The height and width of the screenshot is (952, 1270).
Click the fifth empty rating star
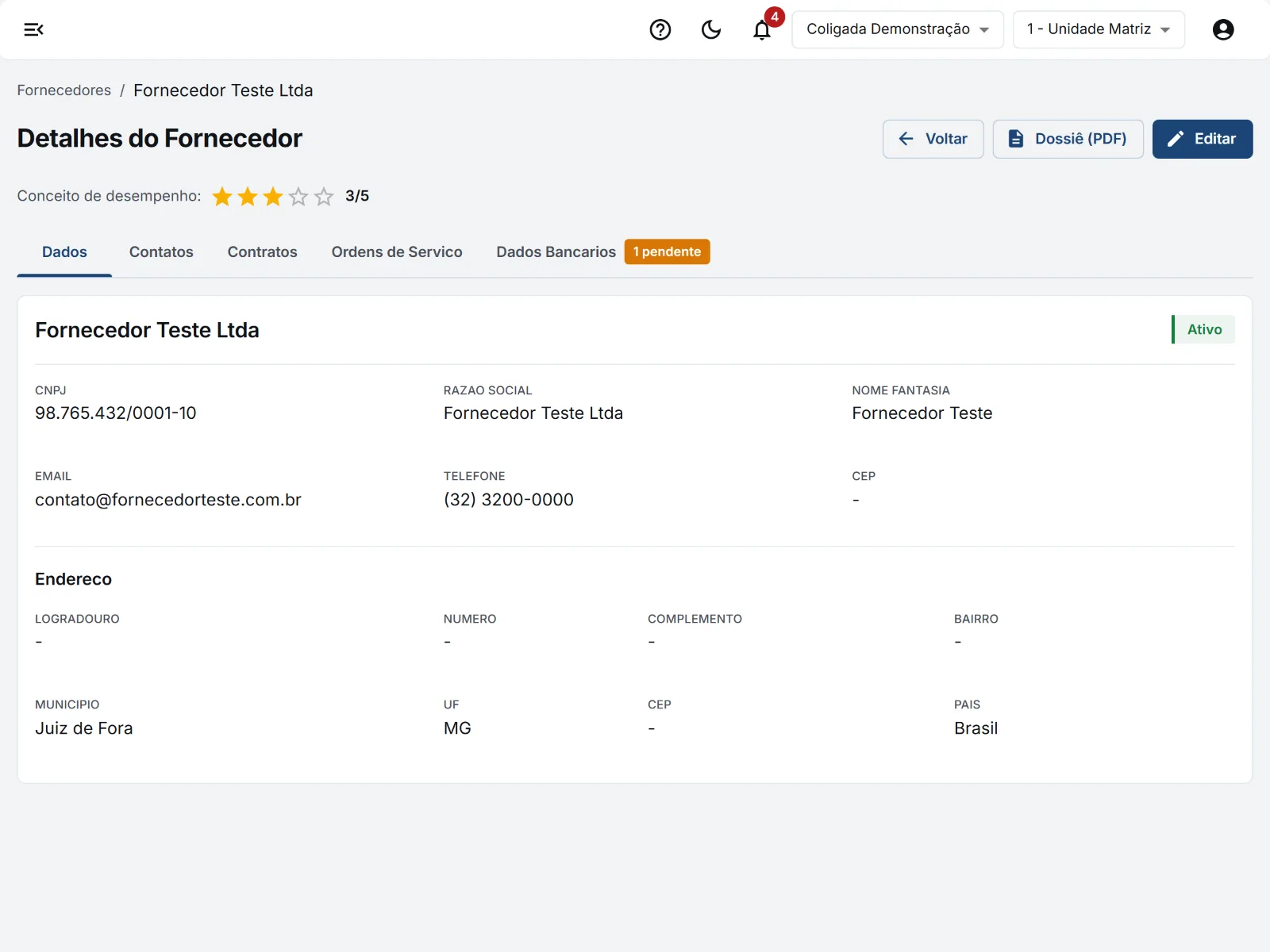tap(324, 196)
